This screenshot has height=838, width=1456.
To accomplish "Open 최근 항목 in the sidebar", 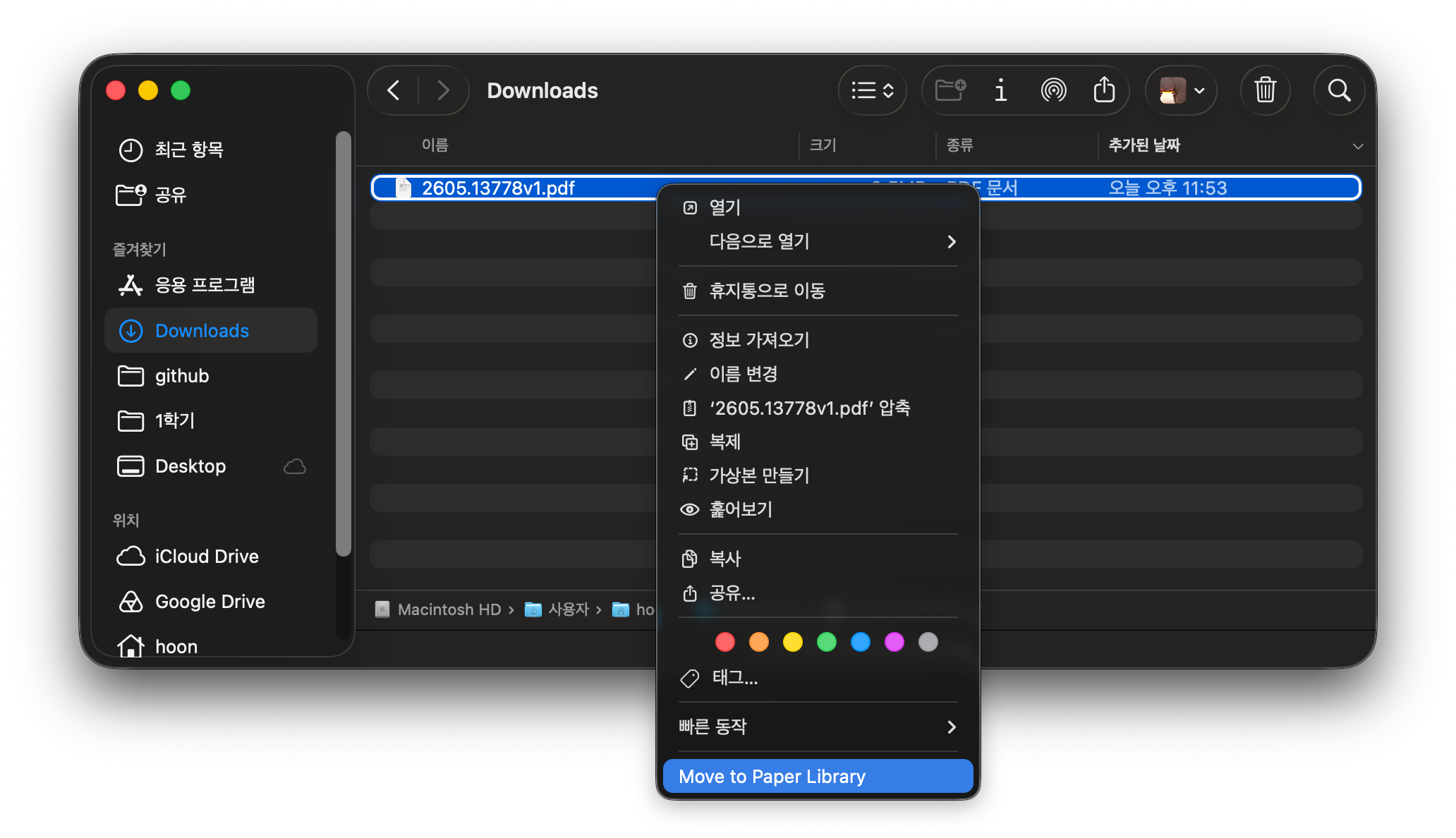I will pyautogui.click(x=210, y=150).
